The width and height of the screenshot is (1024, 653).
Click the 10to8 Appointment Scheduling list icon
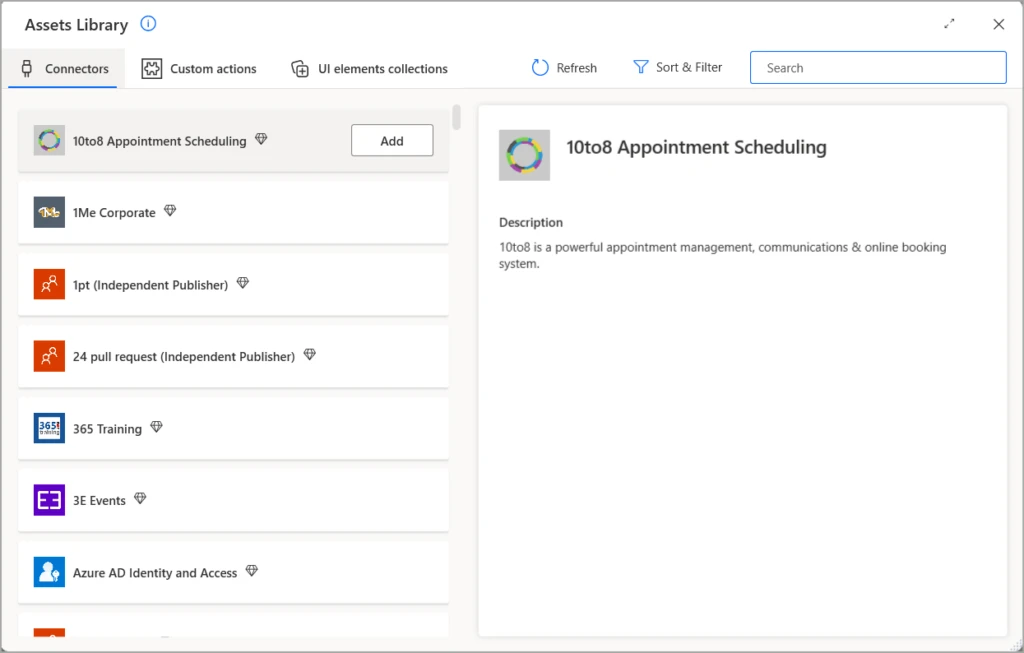tap(49, 141)
